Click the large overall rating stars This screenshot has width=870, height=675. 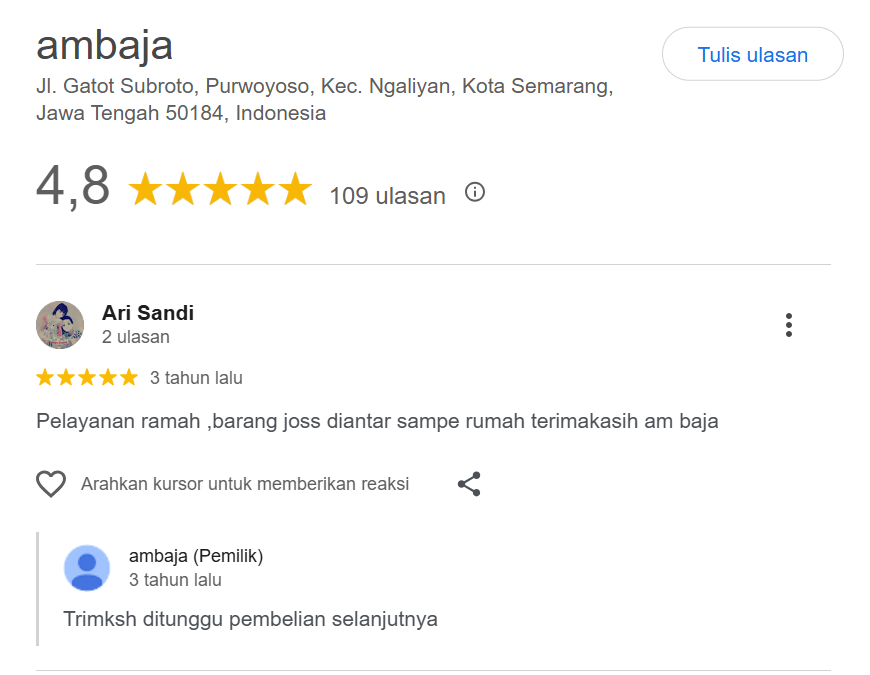pos(220,189)
